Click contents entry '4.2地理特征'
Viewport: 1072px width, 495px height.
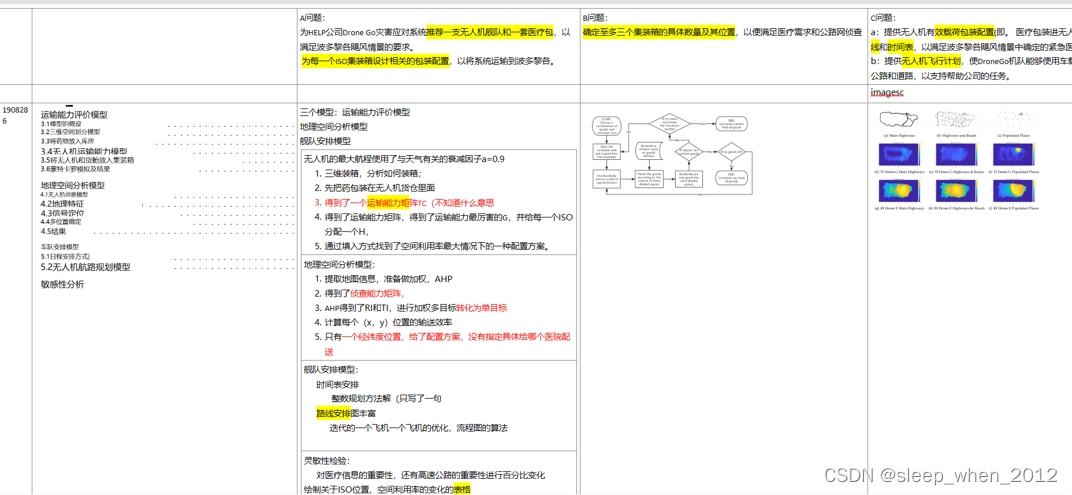coord(62,204)
